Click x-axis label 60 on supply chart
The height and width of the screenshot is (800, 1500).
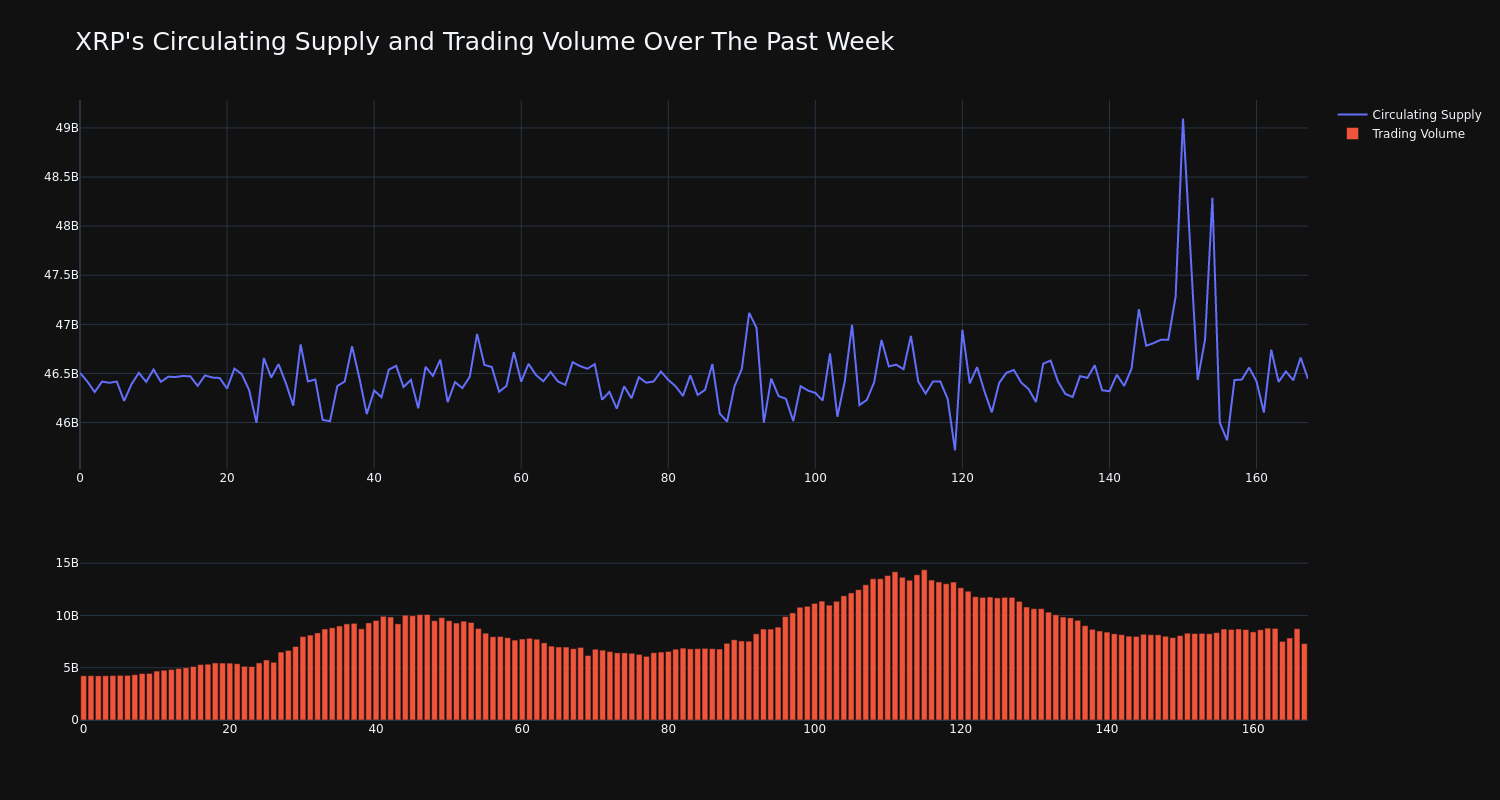521,478
